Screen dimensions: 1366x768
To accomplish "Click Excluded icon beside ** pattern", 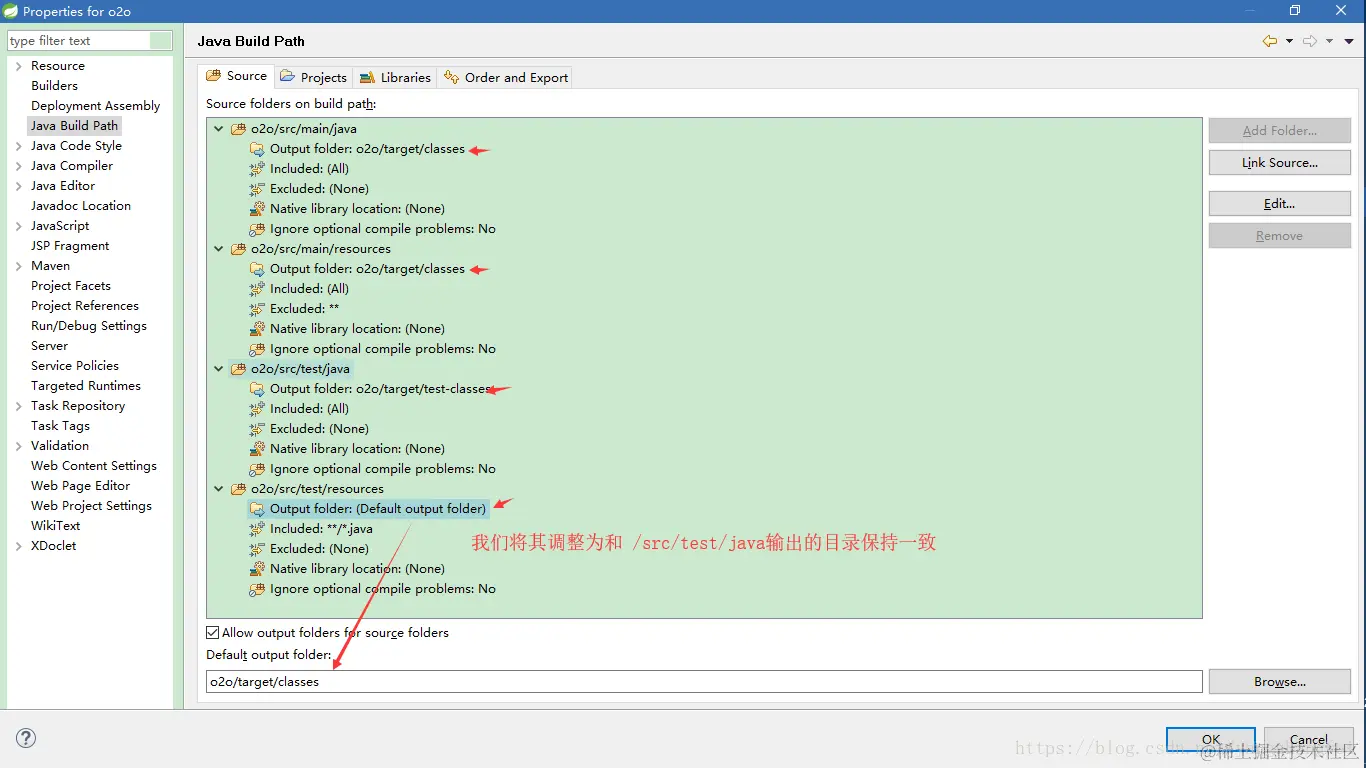I will point(257,309).
